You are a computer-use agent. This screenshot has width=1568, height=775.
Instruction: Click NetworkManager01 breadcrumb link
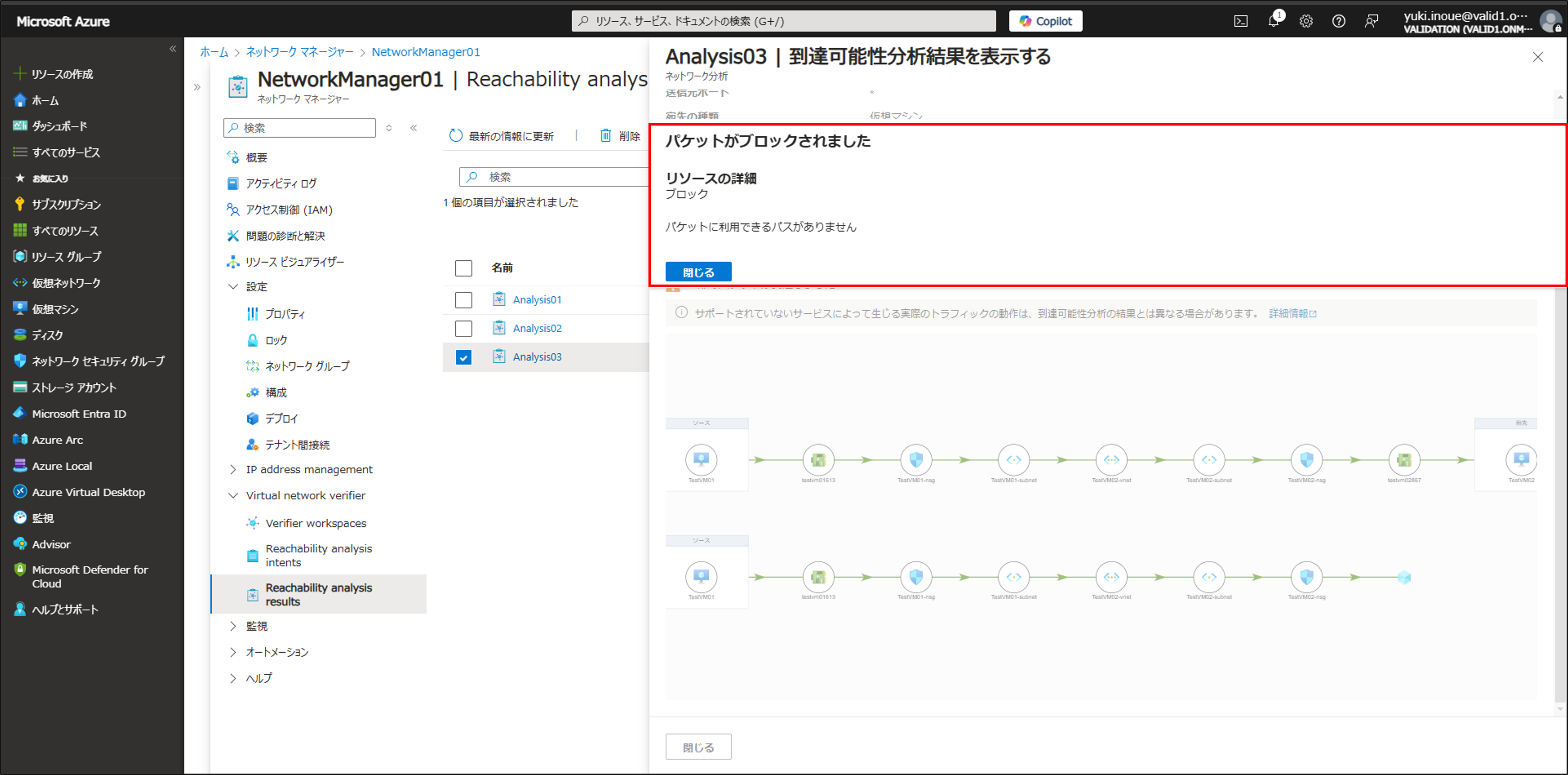coord(425,52)
